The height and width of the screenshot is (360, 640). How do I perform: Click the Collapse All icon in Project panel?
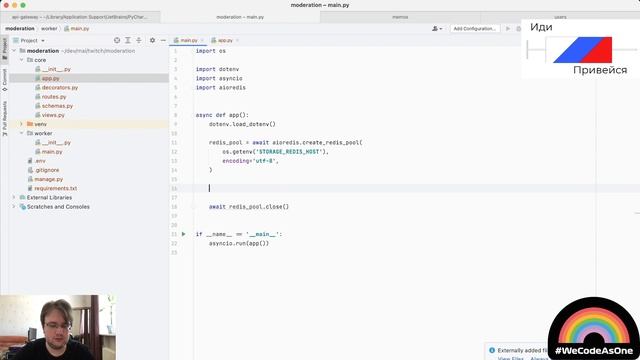coord(139,40)
